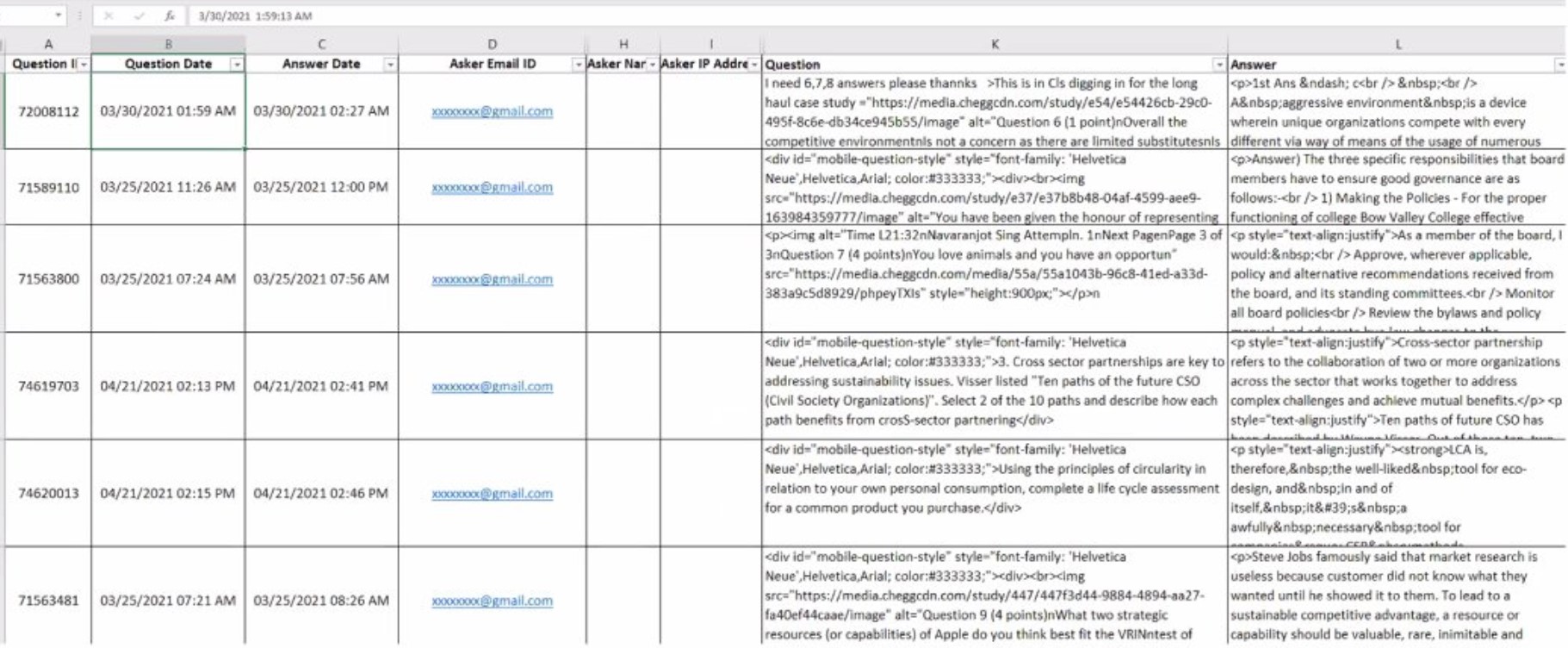Select the cell containing Question ID 71589110
This screenshot has height=648, width=1568.
click(48, 187)
